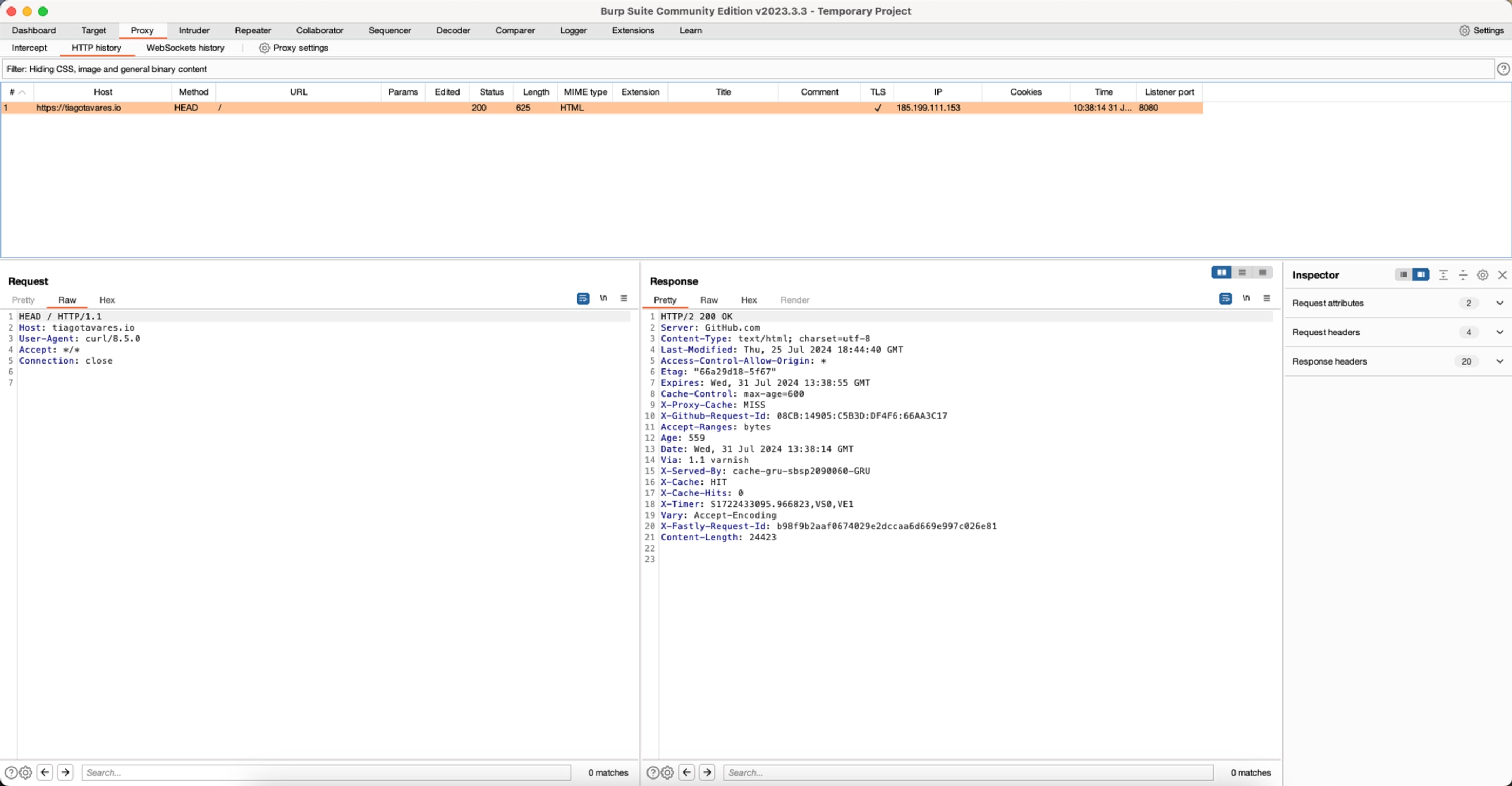Sort the history table by Status column
Screen dimensions: 1512x786
tap(491, 92)
